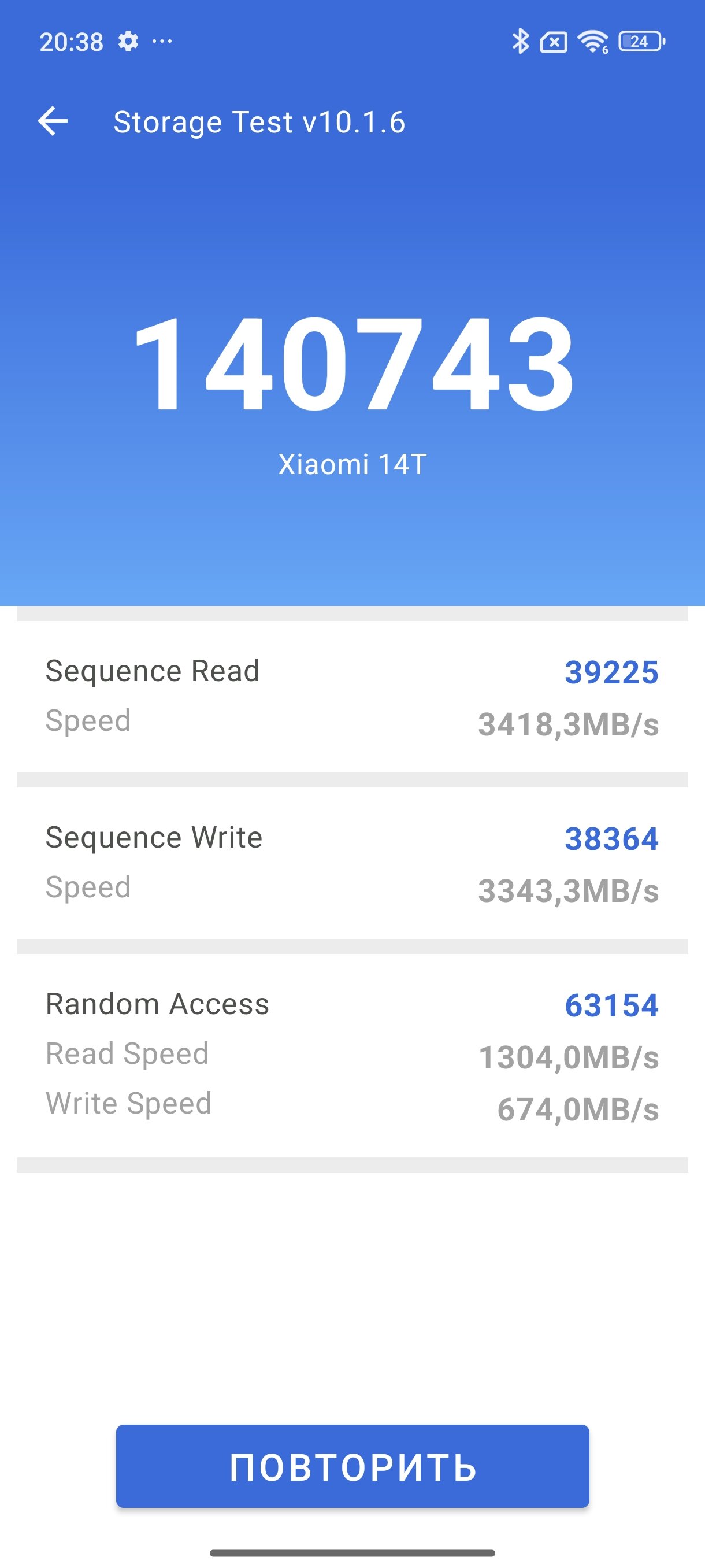The image size is (705, 1568).
Task: Tap the Sequence Read score 39225
Action: click(611, 672)
